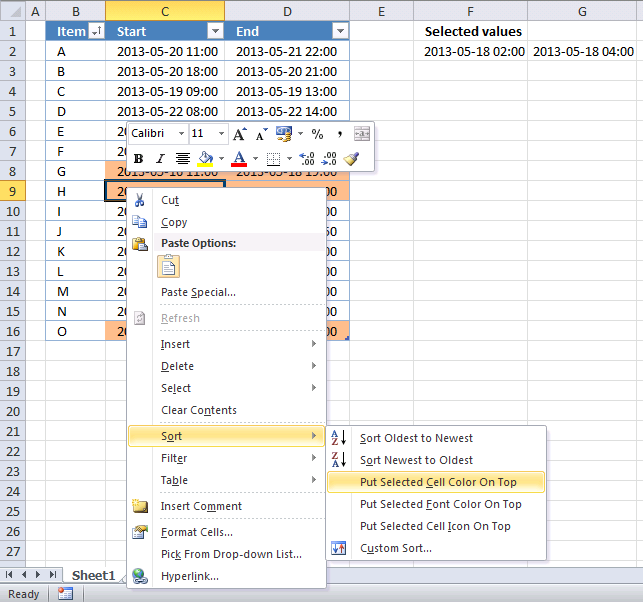The height and width of the screenshot is (602, 643).
Task: Choose Clear Contents in context menu
Action: coord(227,410)
